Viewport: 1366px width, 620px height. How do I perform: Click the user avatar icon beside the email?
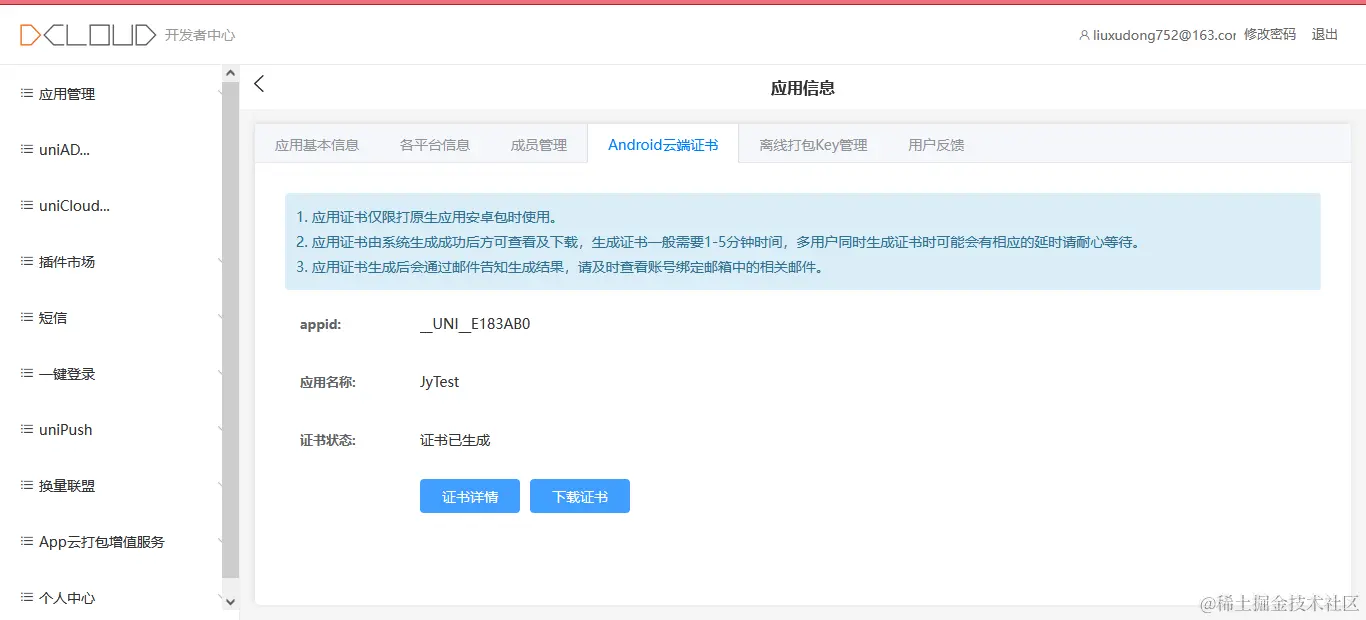click(x=1084, y=35)
